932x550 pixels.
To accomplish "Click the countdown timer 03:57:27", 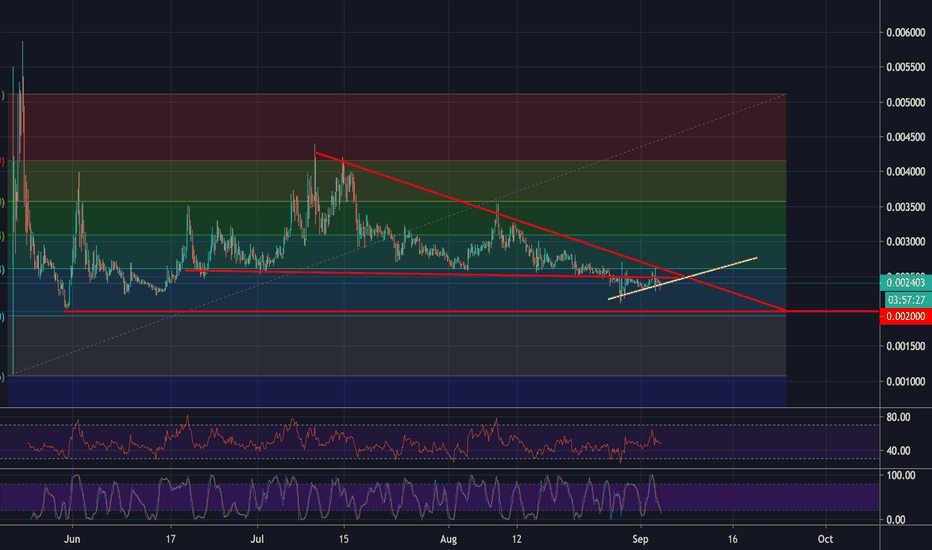I will pyautogui.click(x=907, y=299).
